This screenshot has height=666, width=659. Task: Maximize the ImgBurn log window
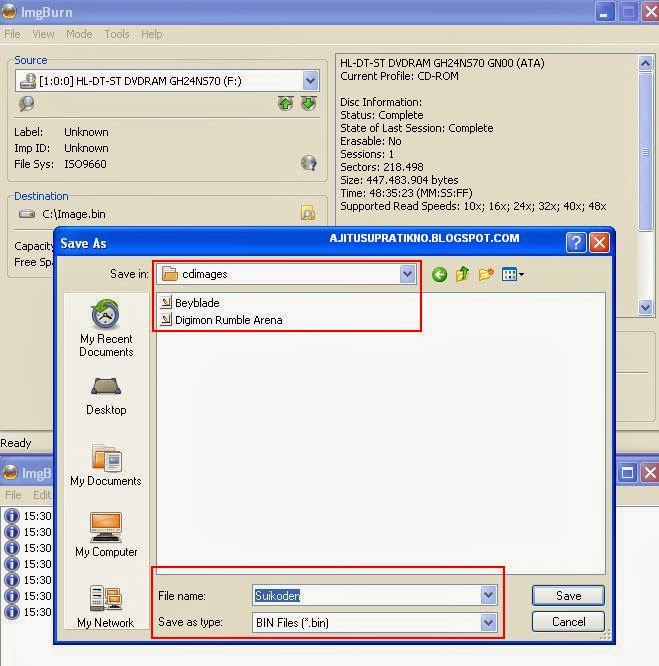tap(627, 472)
